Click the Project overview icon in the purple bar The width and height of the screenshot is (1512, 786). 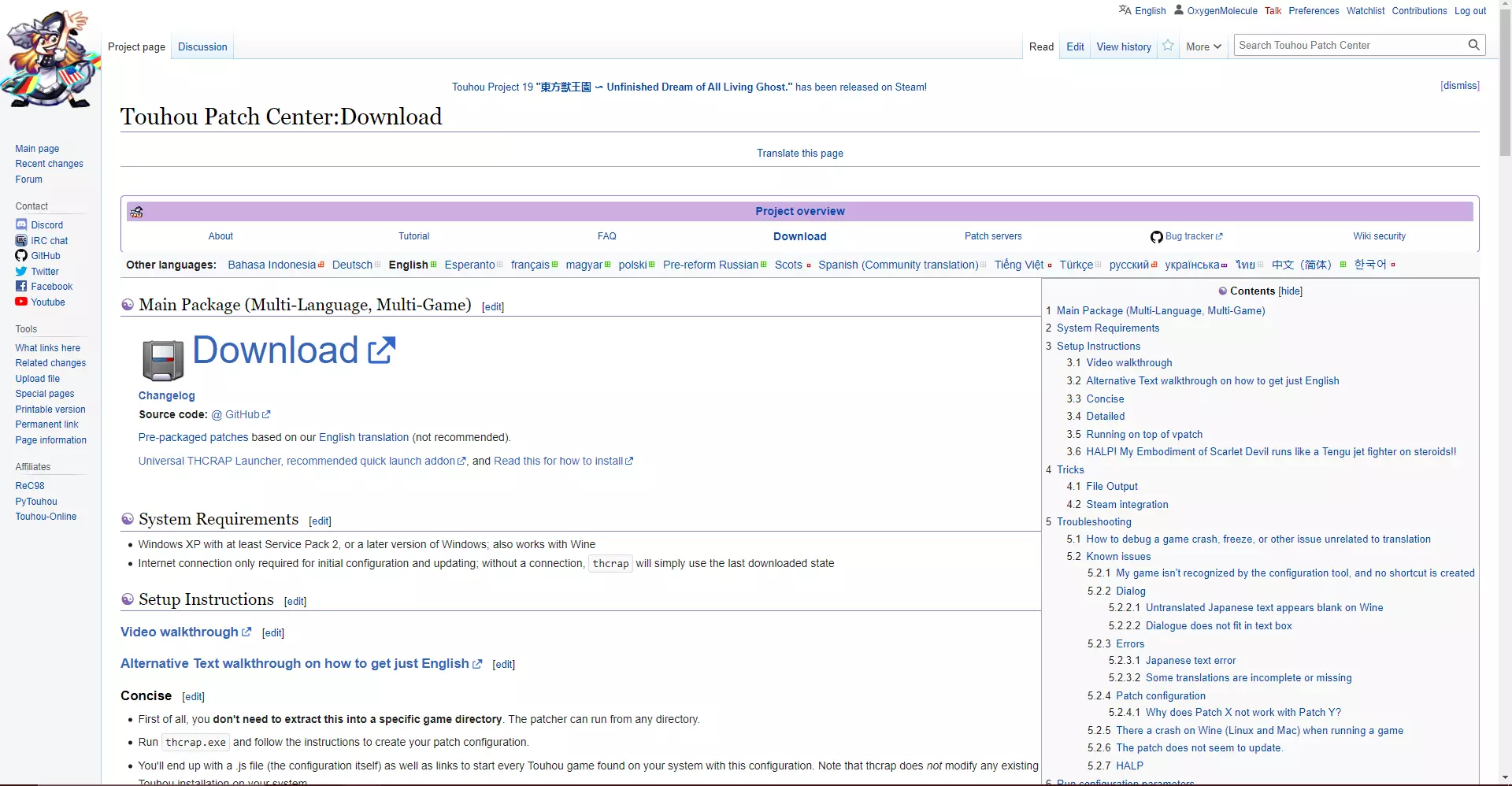coord(136,212)
